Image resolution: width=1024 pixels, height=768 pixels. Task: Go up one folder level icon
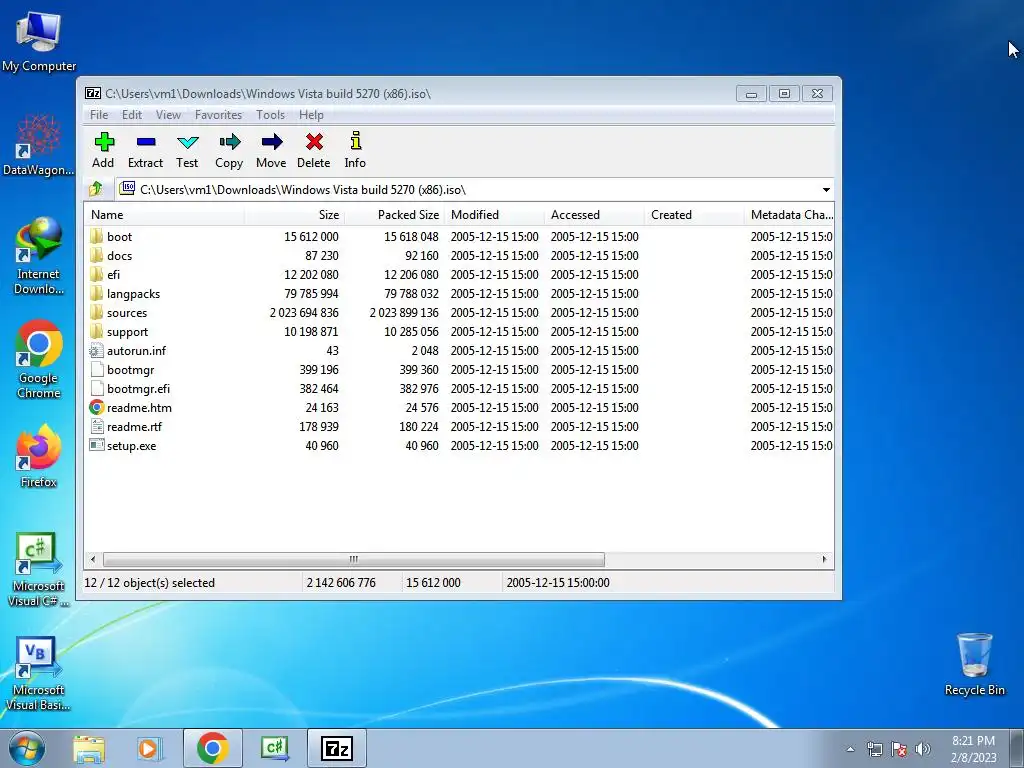[97, 189]
